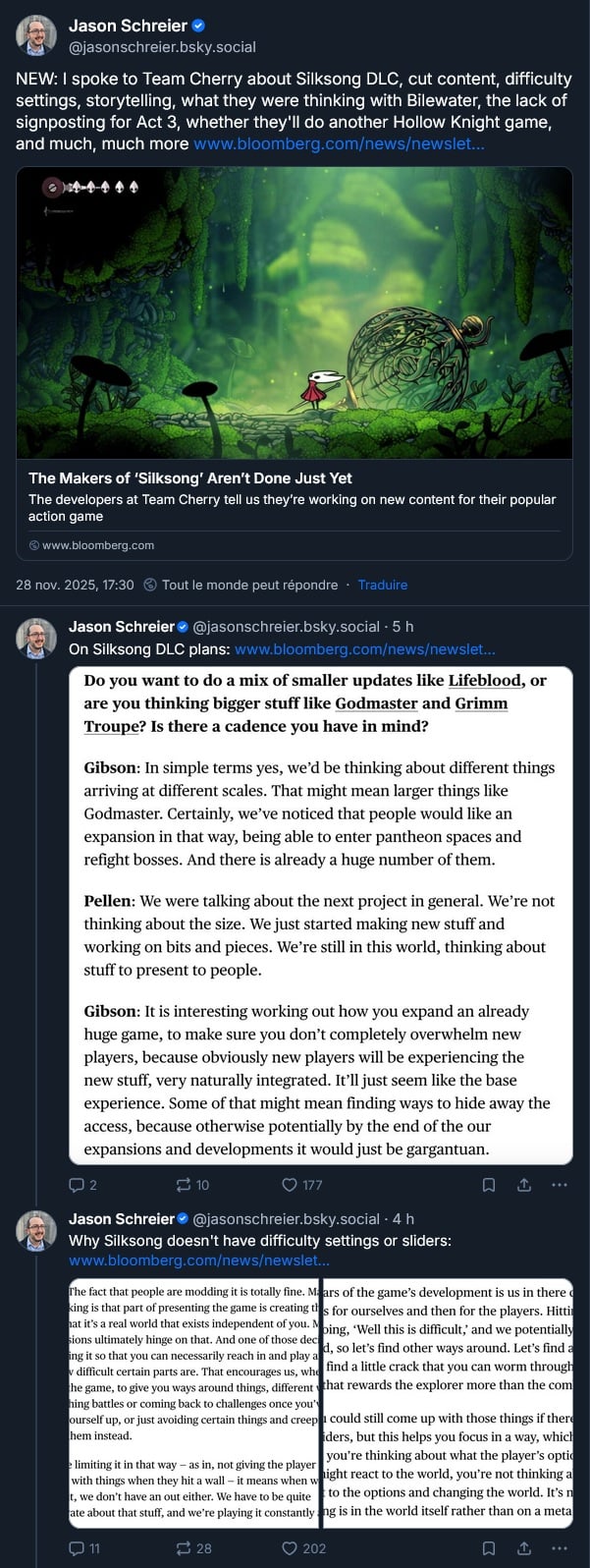Open more options on DLC plans post
The image size is (590, 1568).
pos(560,1185)
